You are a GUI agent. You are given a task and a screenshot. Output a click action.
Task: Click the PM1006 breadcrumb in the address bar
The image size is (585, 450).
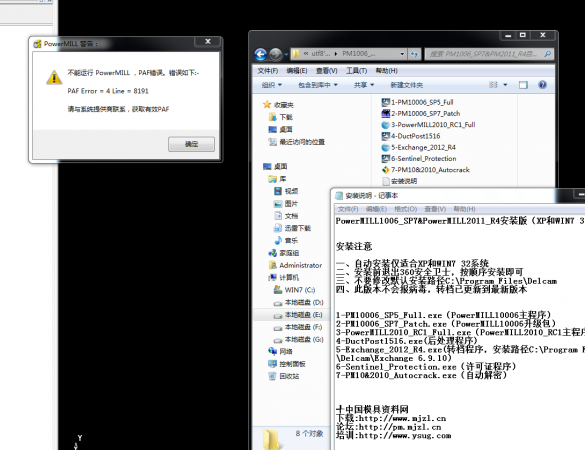click(x=359, y=54)
